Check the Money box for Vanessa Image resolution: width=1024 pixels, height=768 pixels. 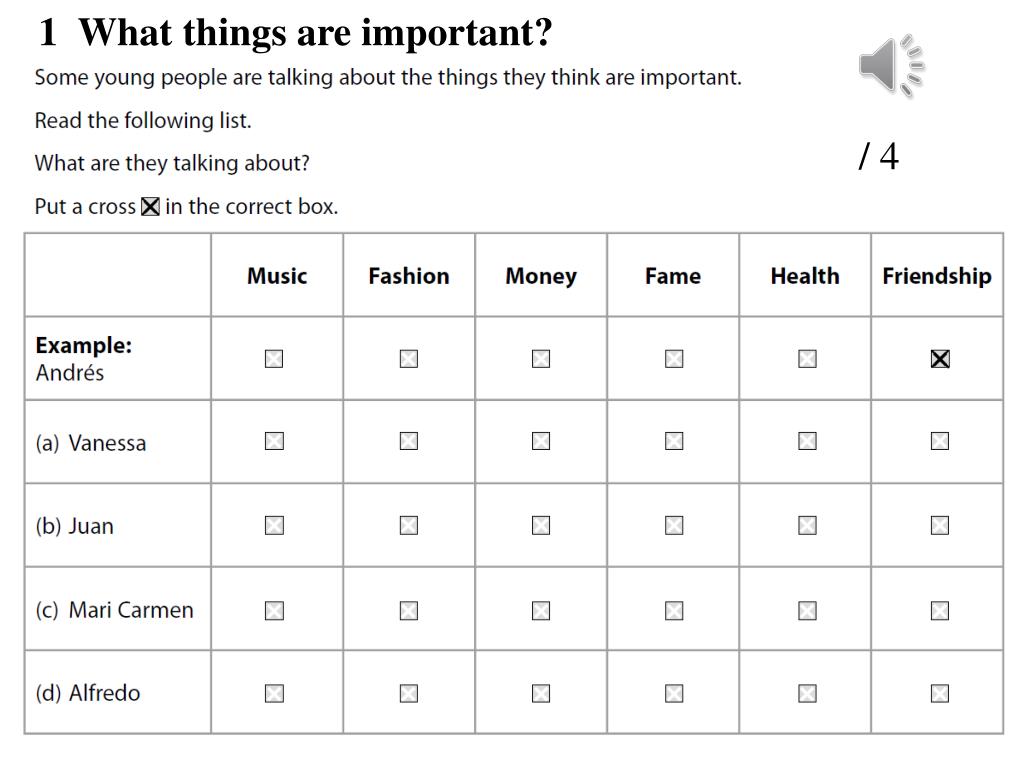(x=541, y=441)
